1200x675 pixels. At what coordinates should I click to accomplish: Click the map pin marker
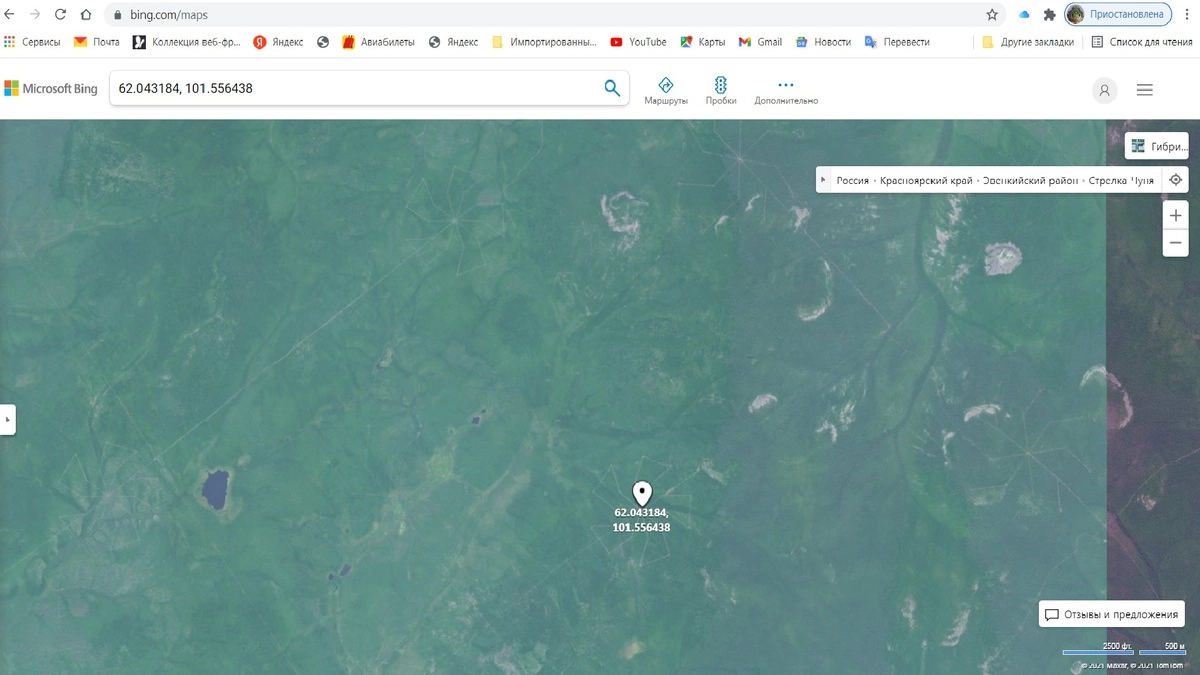coord(642,493)
